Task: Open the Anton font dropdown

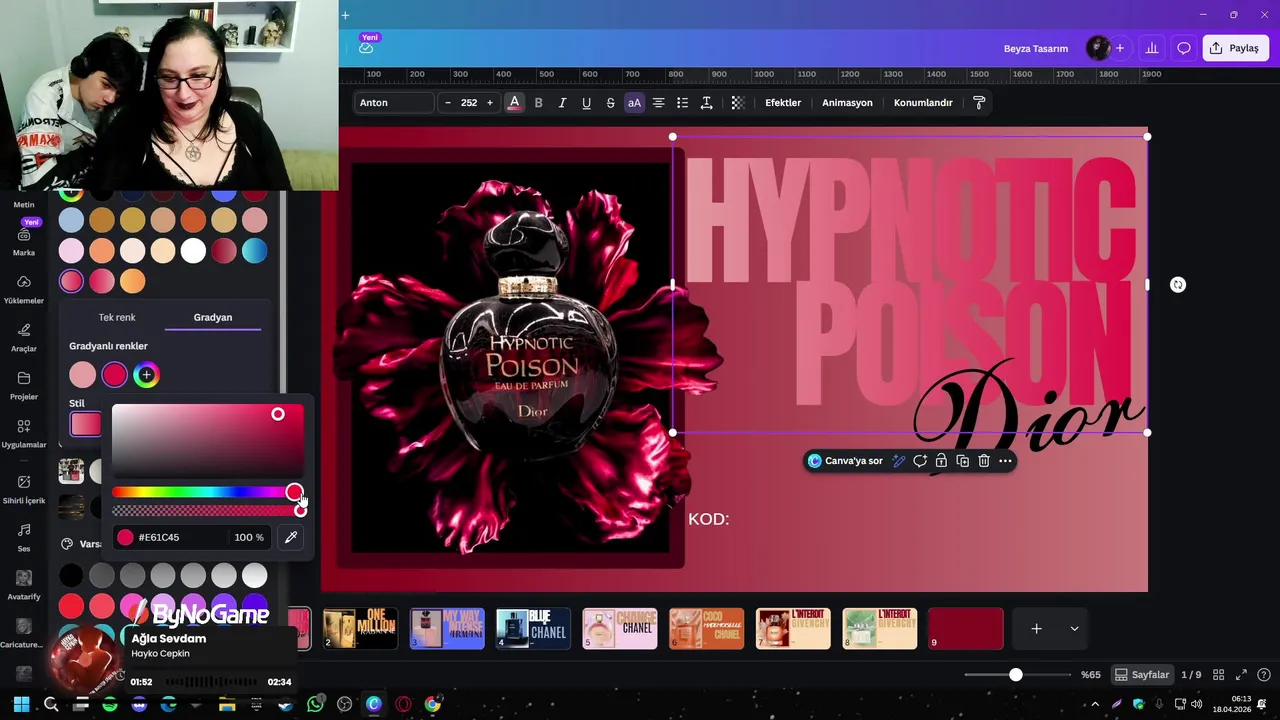Action: click(395, 103)
